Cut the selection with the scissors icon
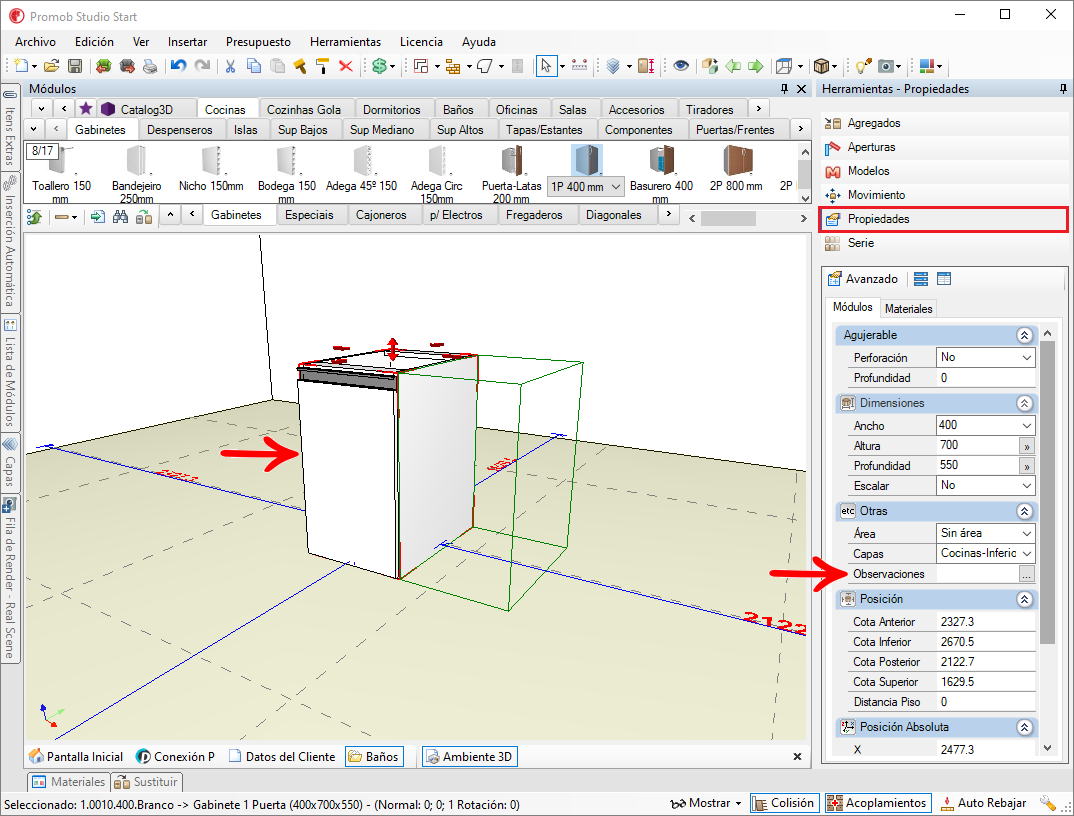 coord(230,66)
